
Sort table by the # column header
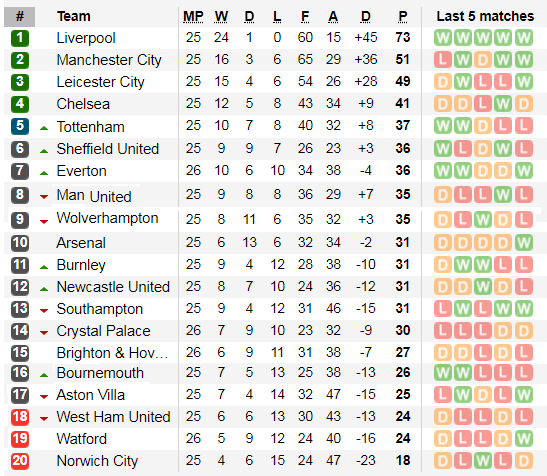pos(20,16)
